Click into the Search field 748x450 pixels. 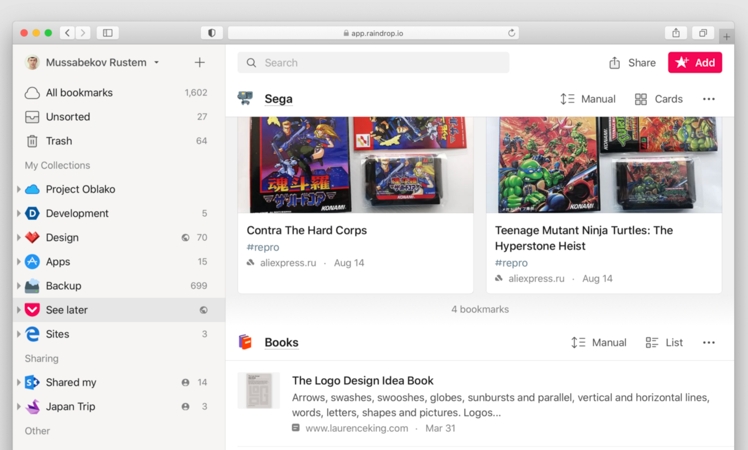[x=380, y=63]
